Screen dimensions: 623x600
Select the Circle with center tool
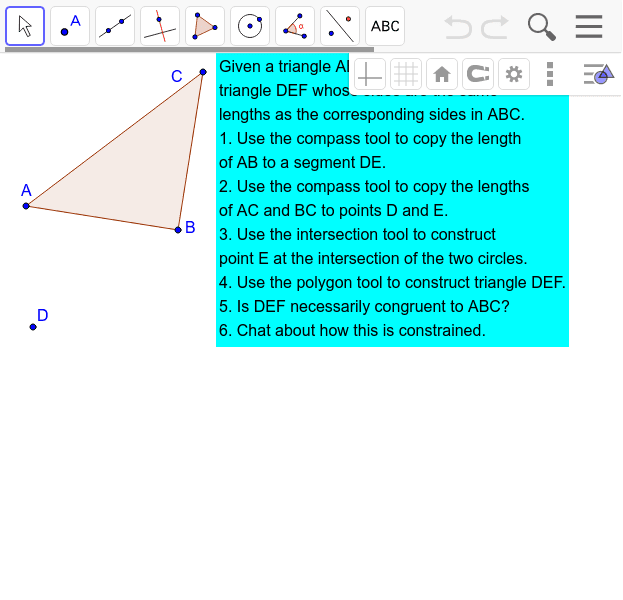[250, 26]
